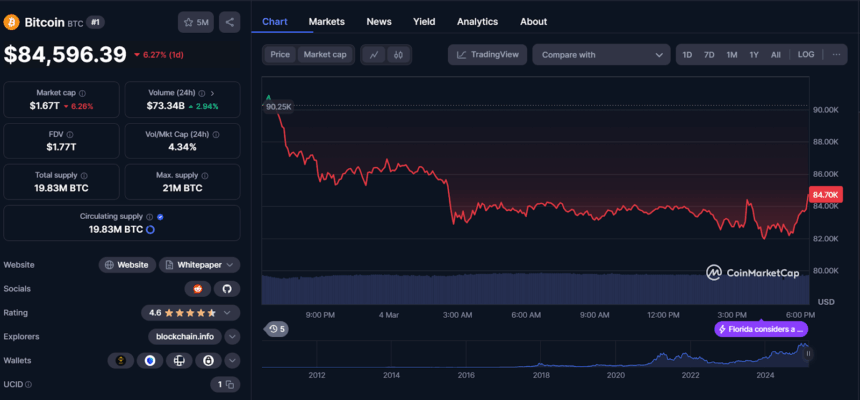Select the All time range
This screenshot has width=860, height=400.
[776, 55]
